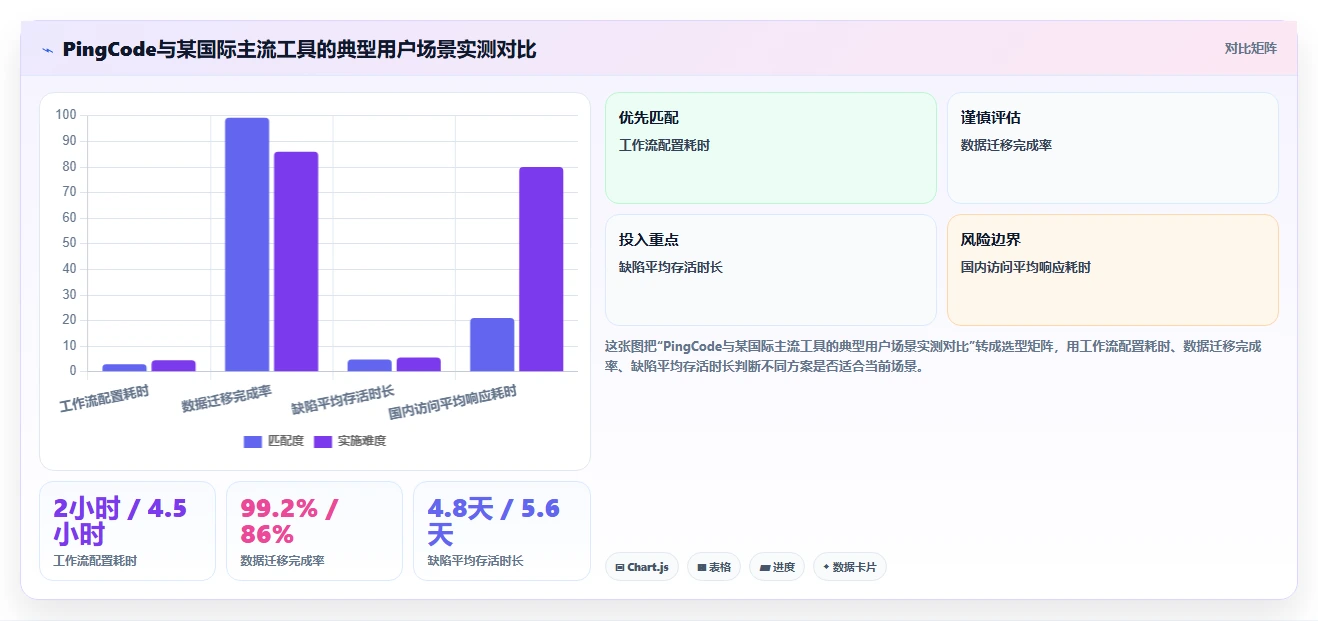This screenshot has height=621, width=1318.
Task: Click the 缺陷平均存活时长 x-axis label
Action: [x=343, y=401]
